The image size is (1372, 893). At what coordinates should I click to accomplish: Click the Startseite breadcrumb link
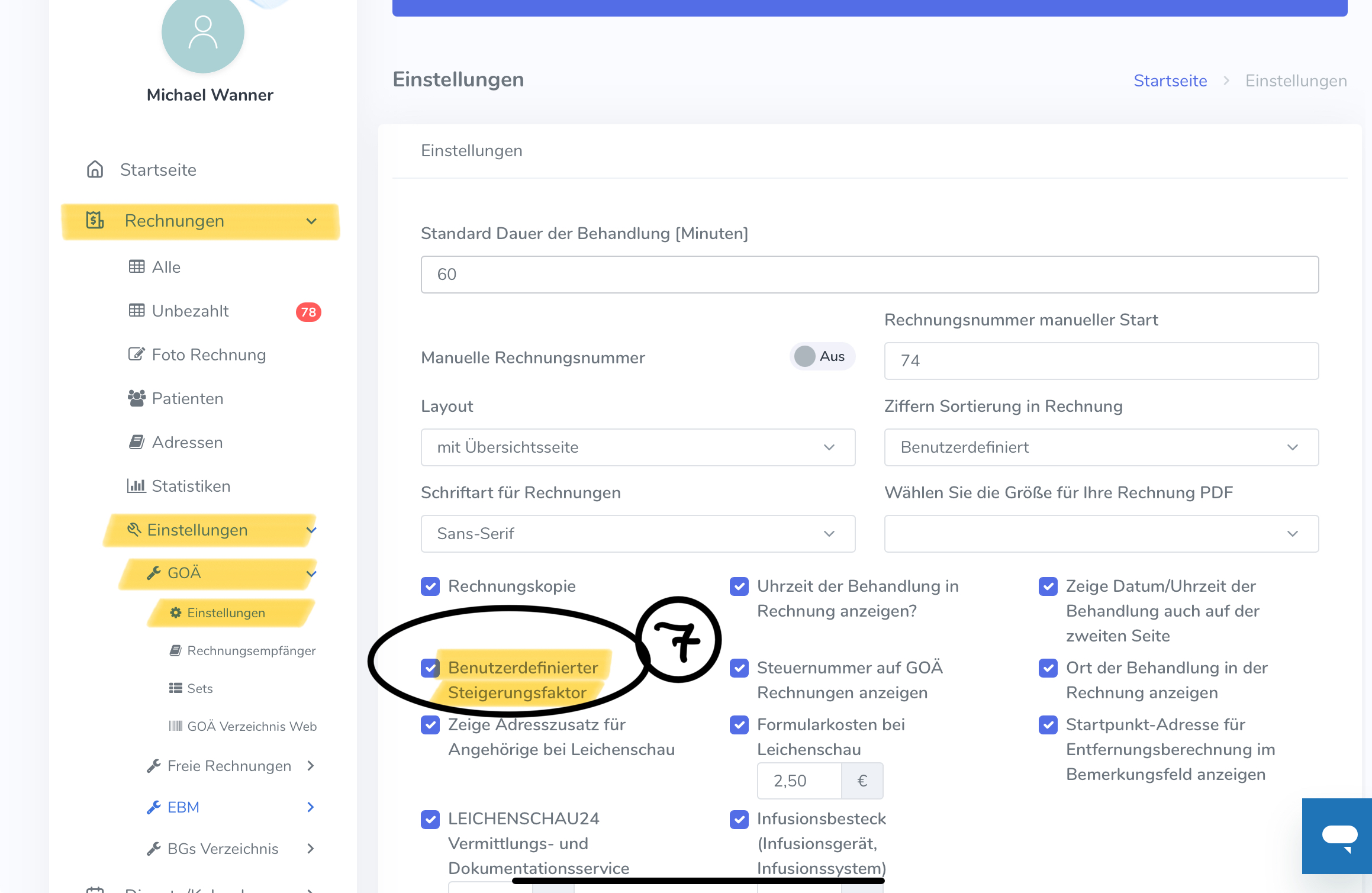pyautogui.click(x=1170, y=81)
